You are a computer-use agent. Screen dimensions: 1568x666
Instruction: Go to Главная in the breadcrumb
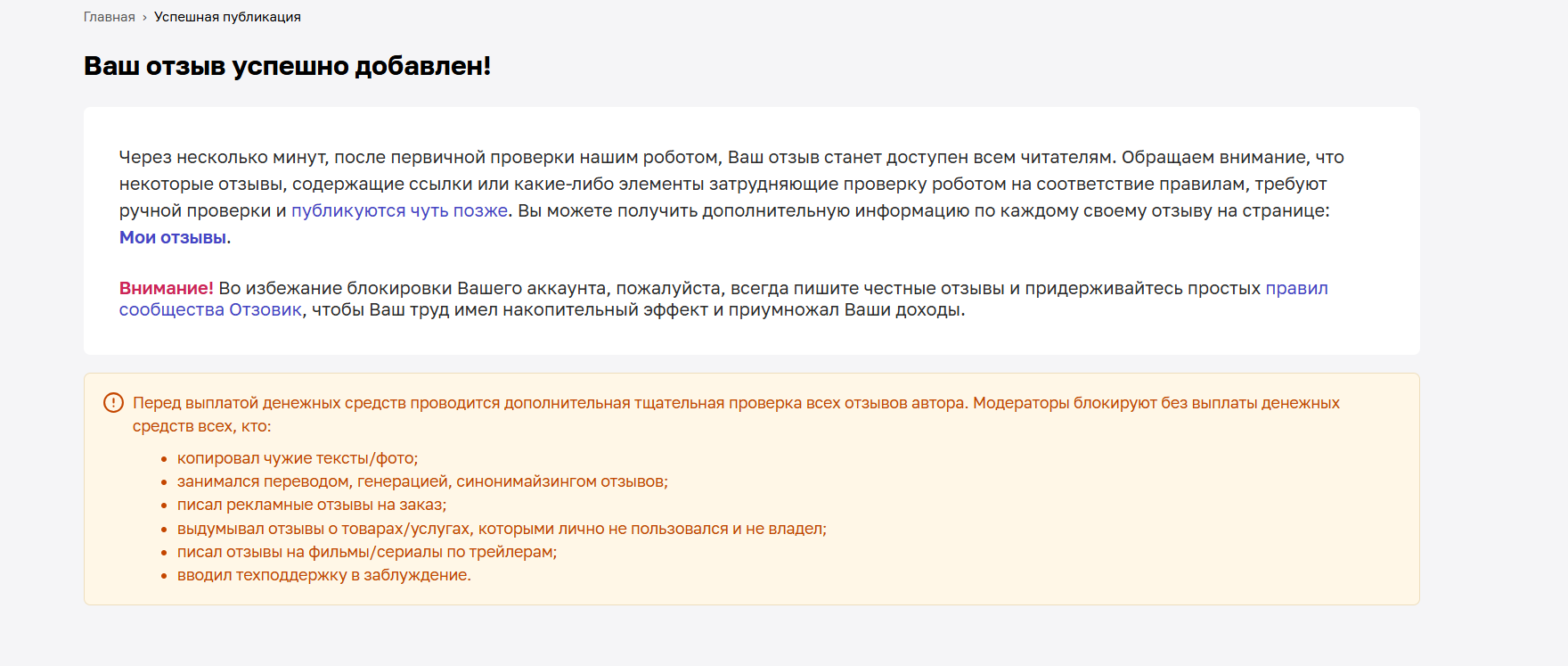point(110,17)
